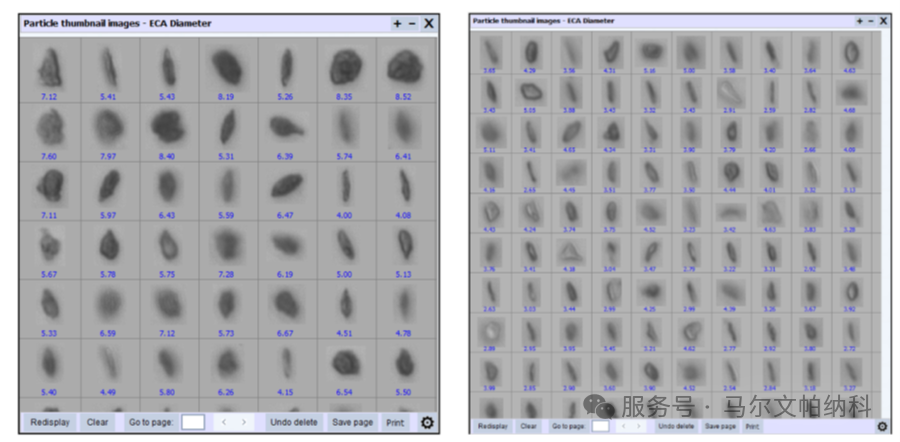Select particle thumbnail labeled 5.74
The image size is (900, 442).
(346, 127)
